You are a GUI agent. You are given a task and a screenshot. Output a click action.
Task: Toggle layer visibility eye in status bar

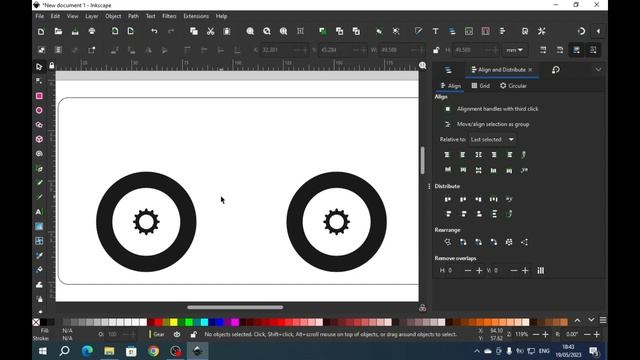177,334
